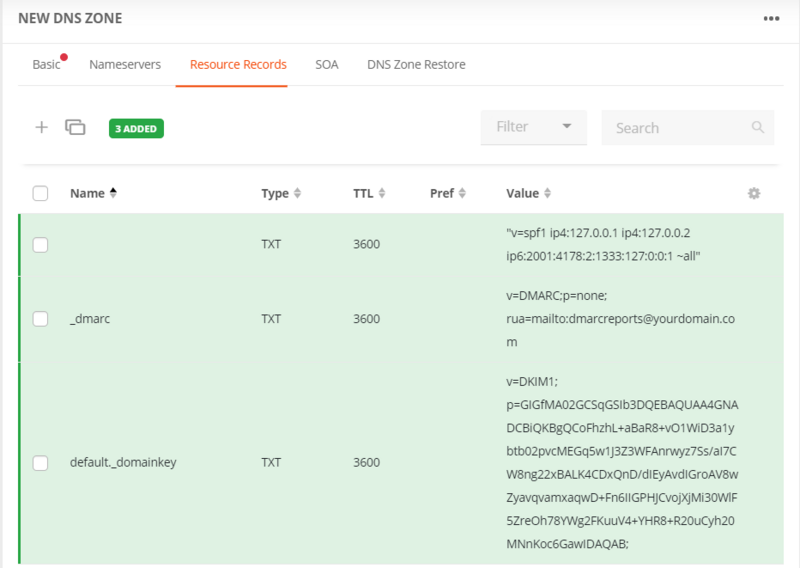Click TTL 3600 in _dmarc row
Viewport: 800px width, 568px height.
tap(366, 319)
